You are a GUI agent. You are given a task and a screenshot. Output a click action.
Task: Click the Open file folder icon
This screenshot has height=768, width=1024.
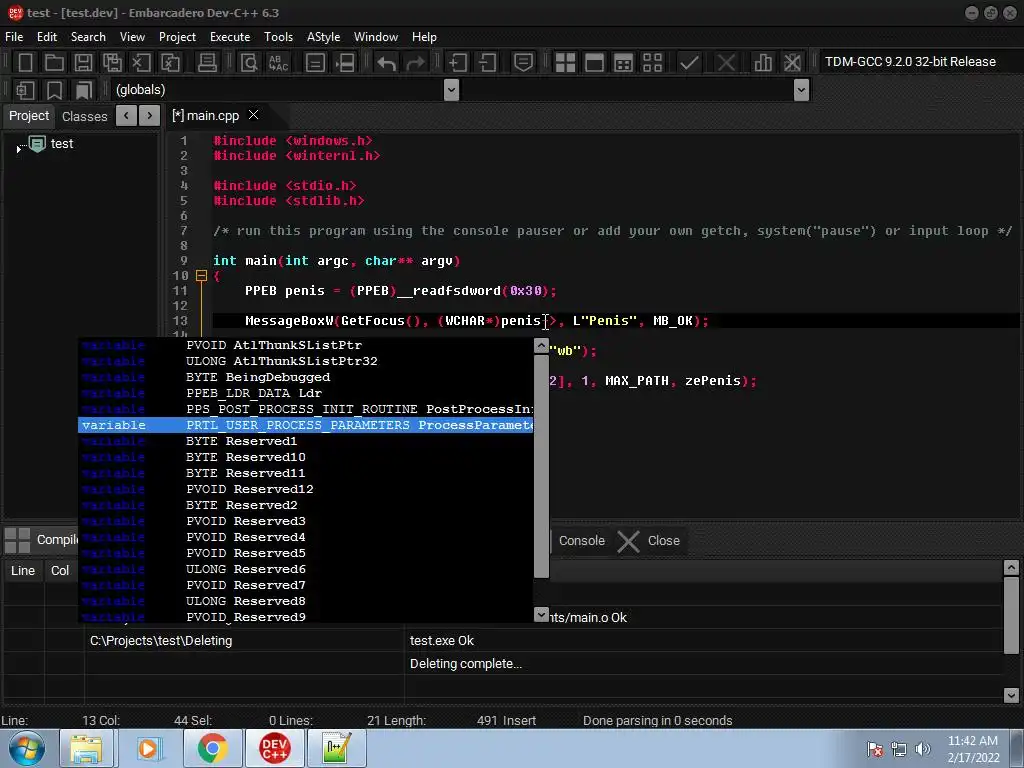pos(54,63)
